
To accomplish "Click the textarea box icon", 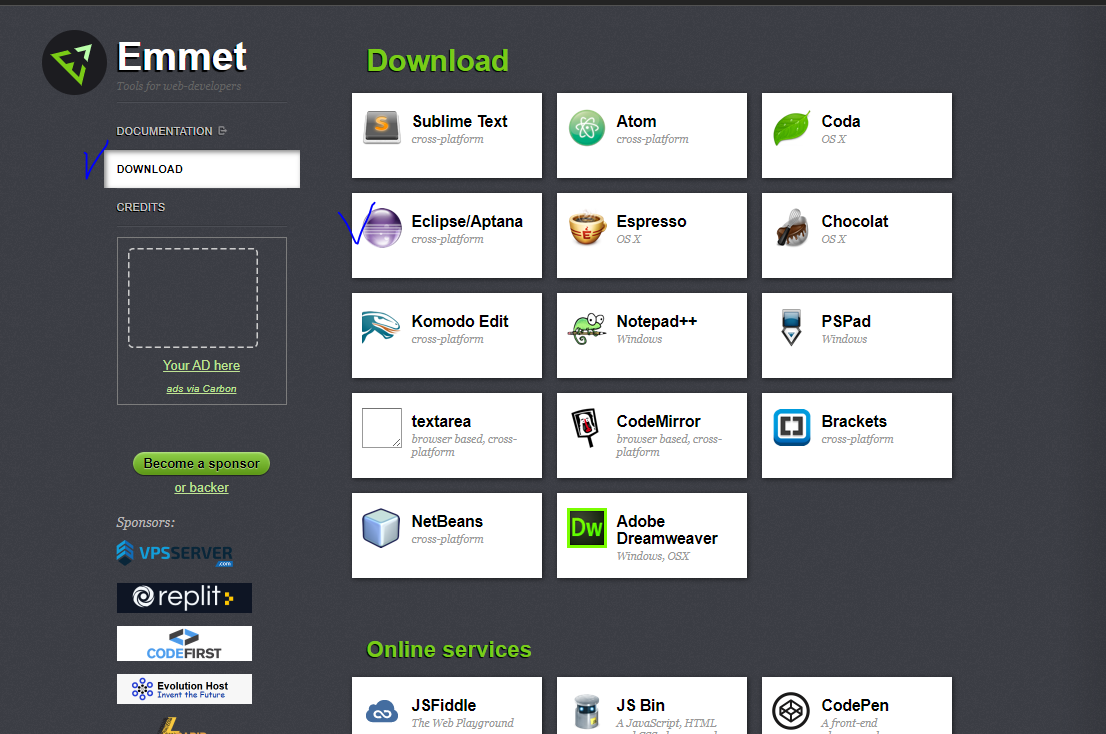I will [x=382, y=428].
